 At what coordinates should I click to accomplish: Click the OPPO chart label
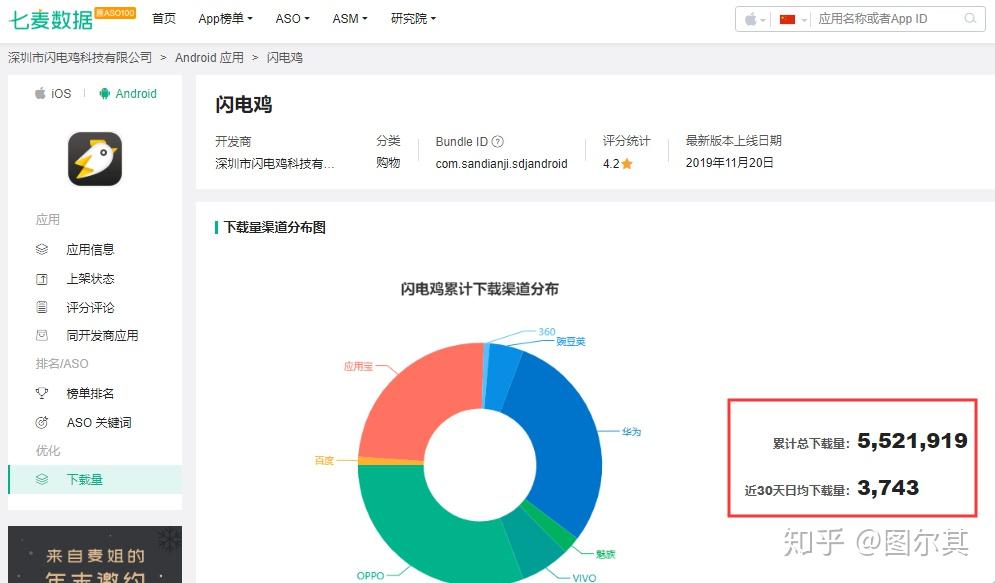[371, 575]
